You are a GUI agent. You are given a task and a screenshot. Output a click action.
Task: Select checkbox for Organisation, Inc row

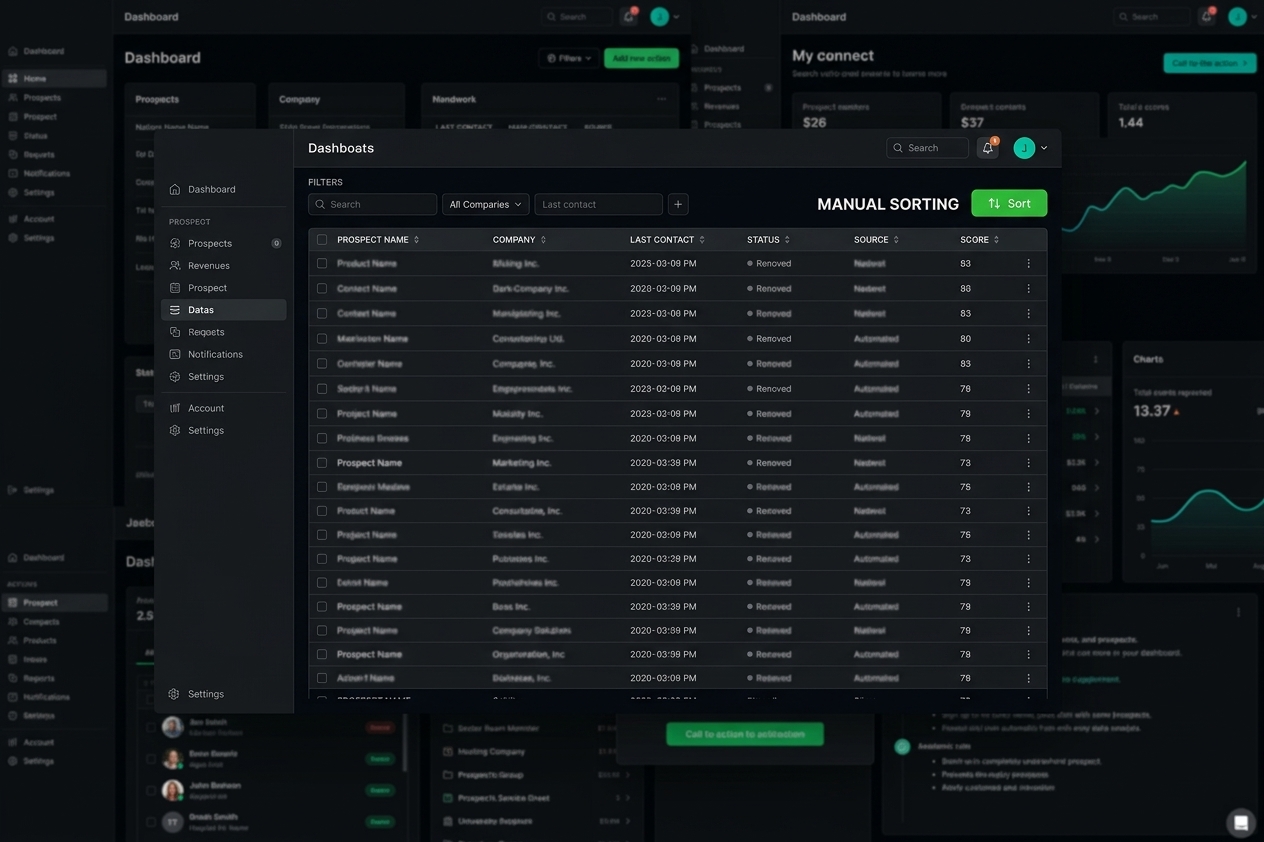coord(322,655)
